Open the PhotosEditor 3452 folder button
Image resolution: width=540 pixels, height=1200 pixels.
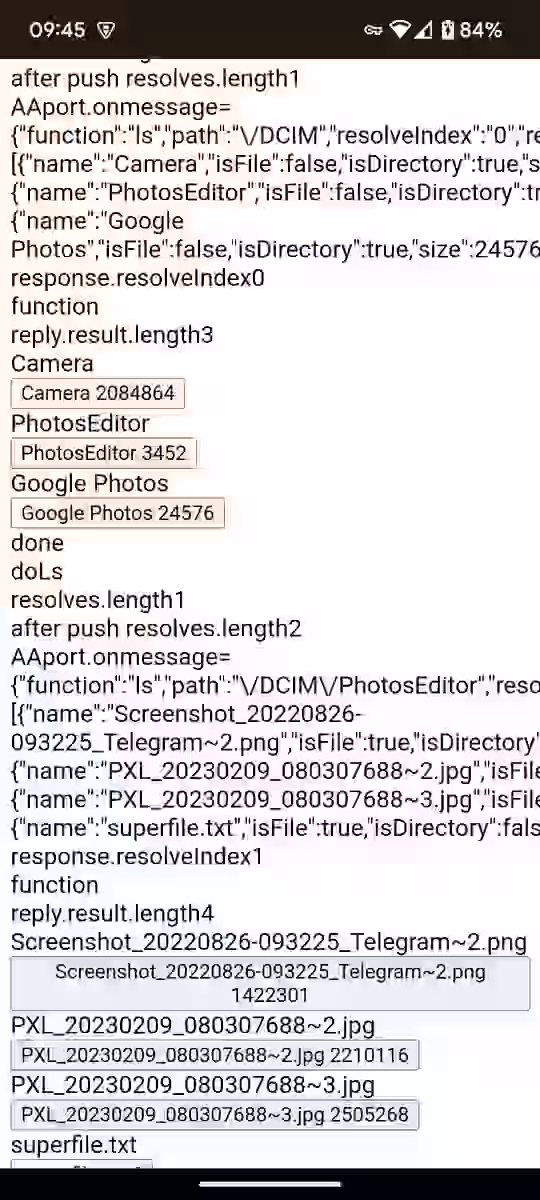pos(104,453)
